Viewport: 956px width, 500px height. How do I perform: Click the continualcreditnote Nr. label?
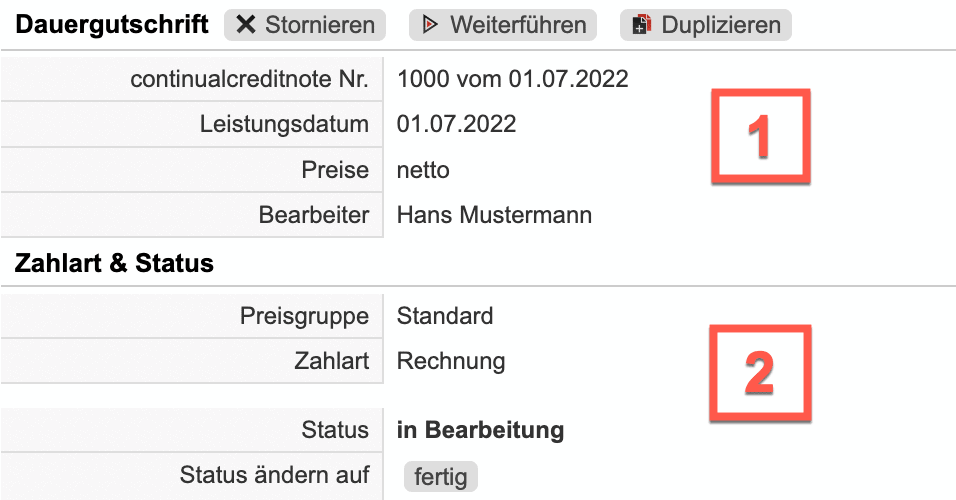pyautogui.click(x=249, y=79)
